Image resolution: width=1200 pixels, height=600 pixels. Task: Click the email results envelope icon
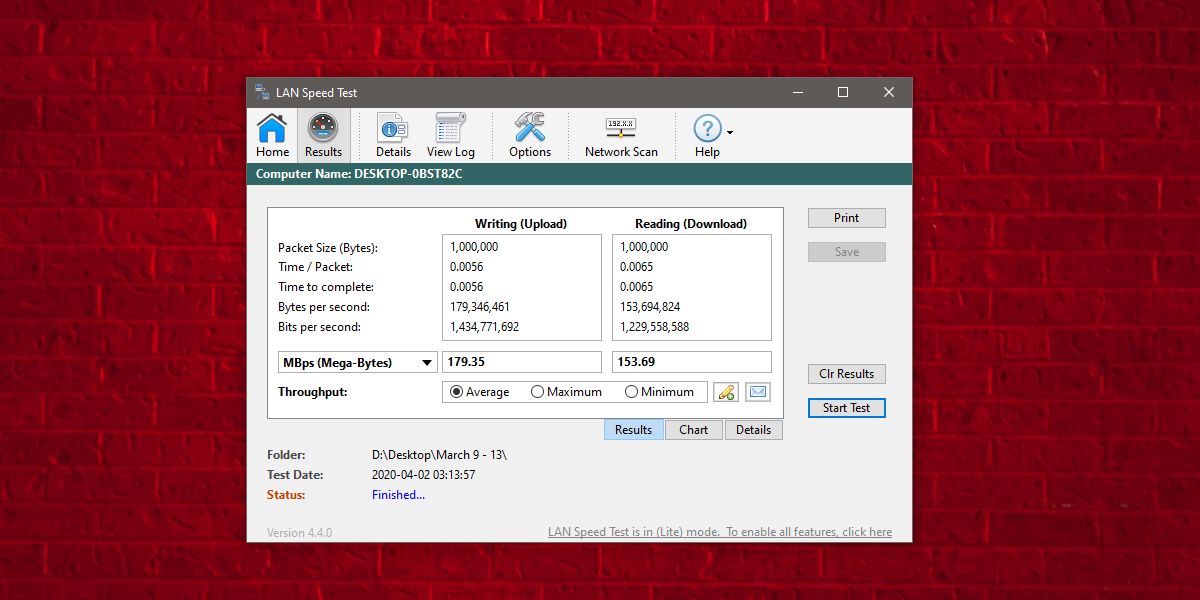tap(758, 392)
